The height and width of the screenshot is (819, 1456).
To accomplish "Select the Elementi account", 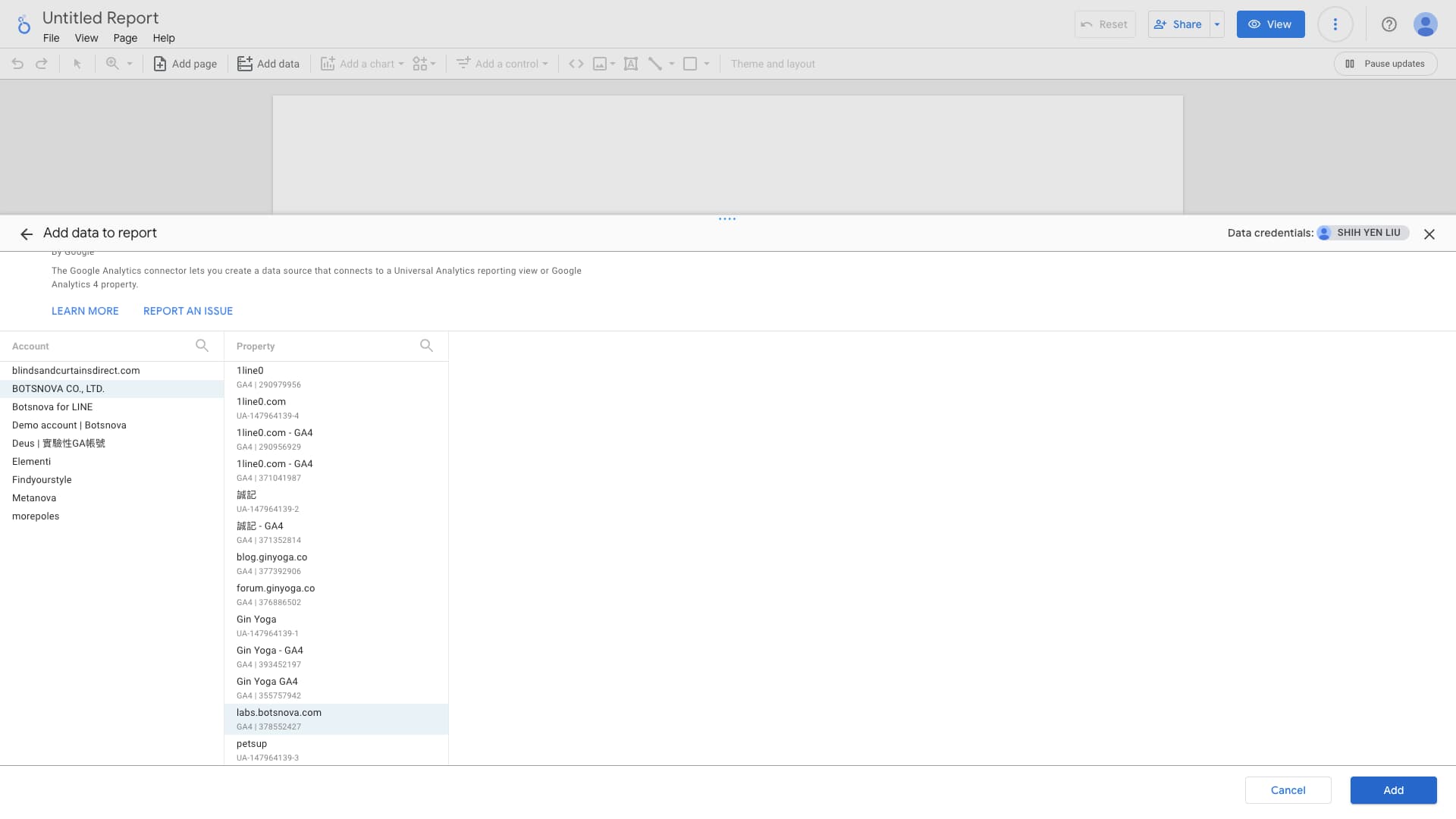I will point(111,462).
